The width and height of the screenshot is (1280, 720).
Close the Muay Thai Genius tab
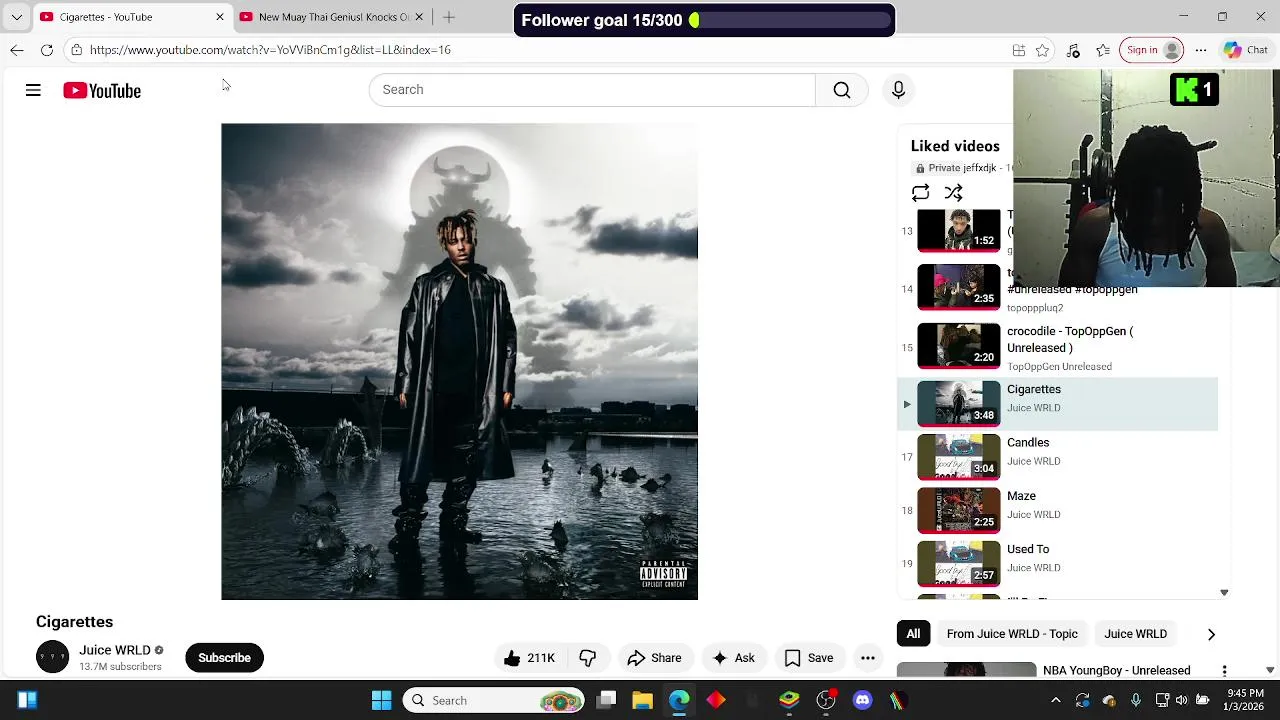pos(419,17)
